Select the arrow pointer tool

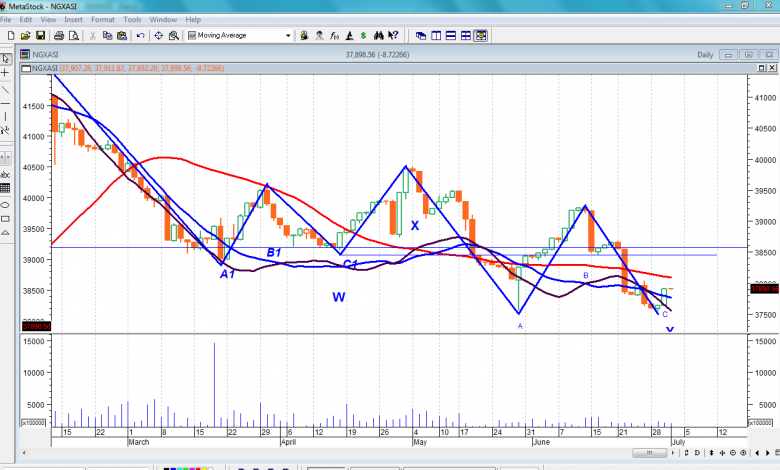(x=5, y=59)
